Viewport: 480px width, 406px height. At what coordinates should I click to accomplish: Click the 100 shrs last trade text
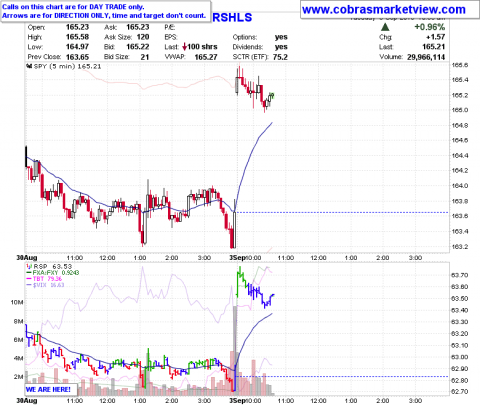tap(202, 47)
